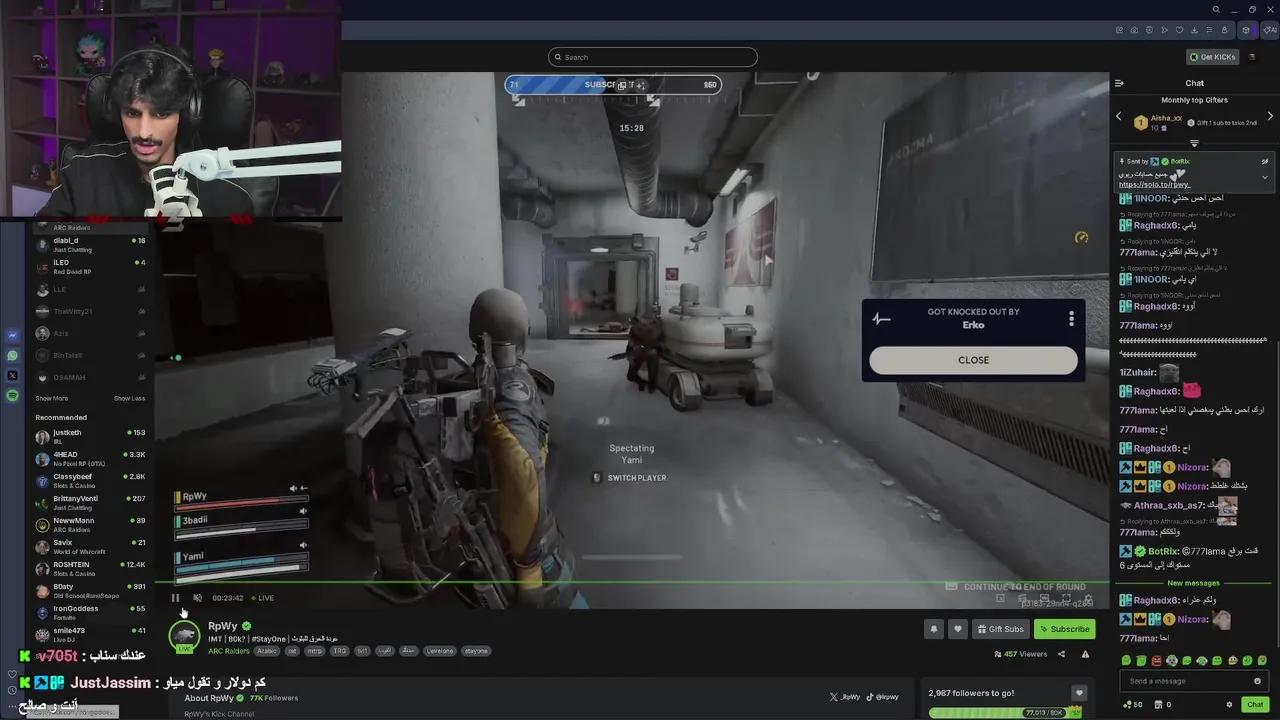Click the Show More link in sidebar
This screenshot has height=720, width=1280.
tap(51, 398)
